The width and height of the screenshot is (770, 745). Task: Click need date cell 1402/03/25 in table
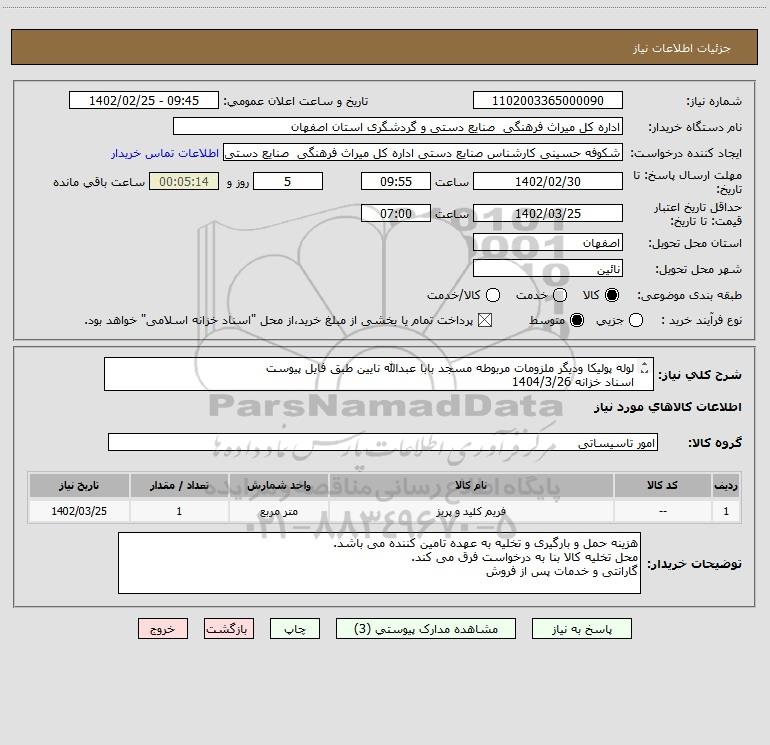tap(79, 511)
